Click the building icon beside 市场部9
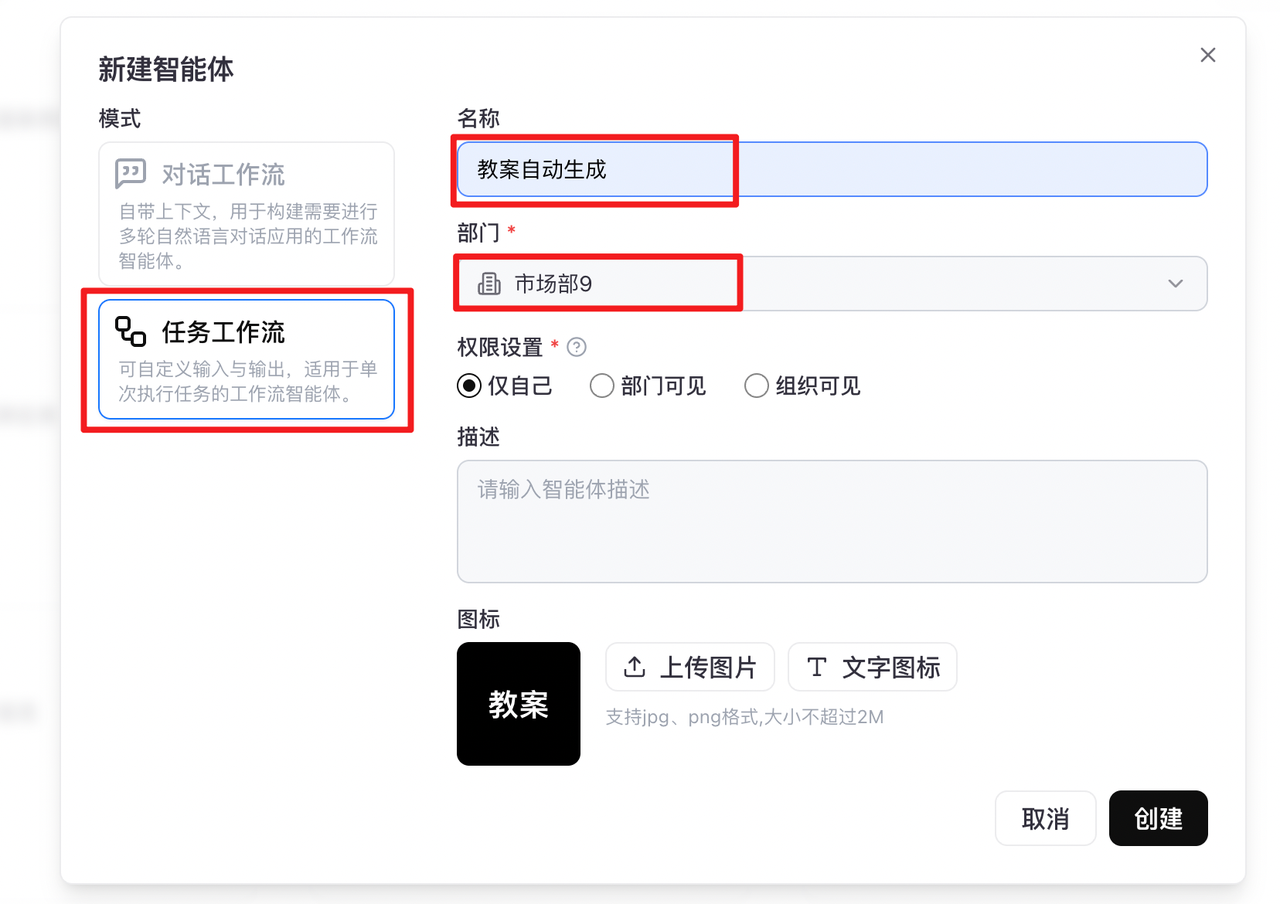1280x904 pixels. coord(489,284)
